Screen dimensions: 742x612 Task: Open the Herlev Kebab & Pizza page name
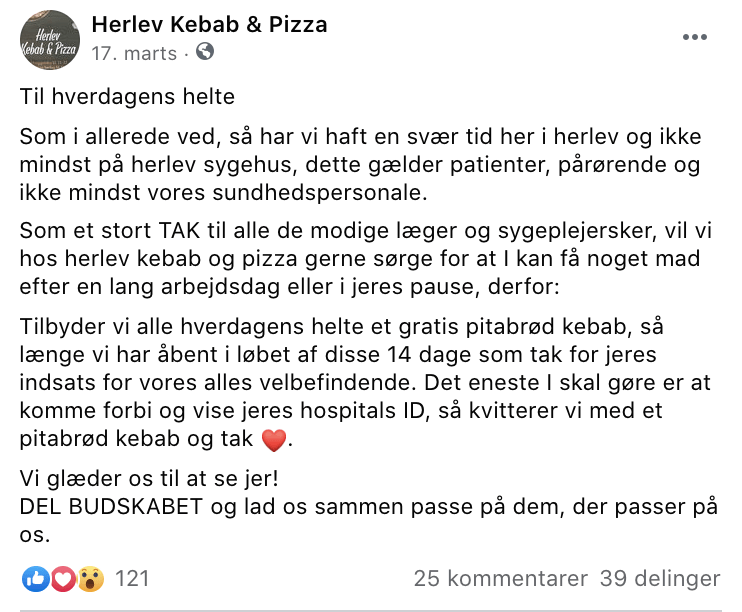pyautogui.click(x=209, y=25)
